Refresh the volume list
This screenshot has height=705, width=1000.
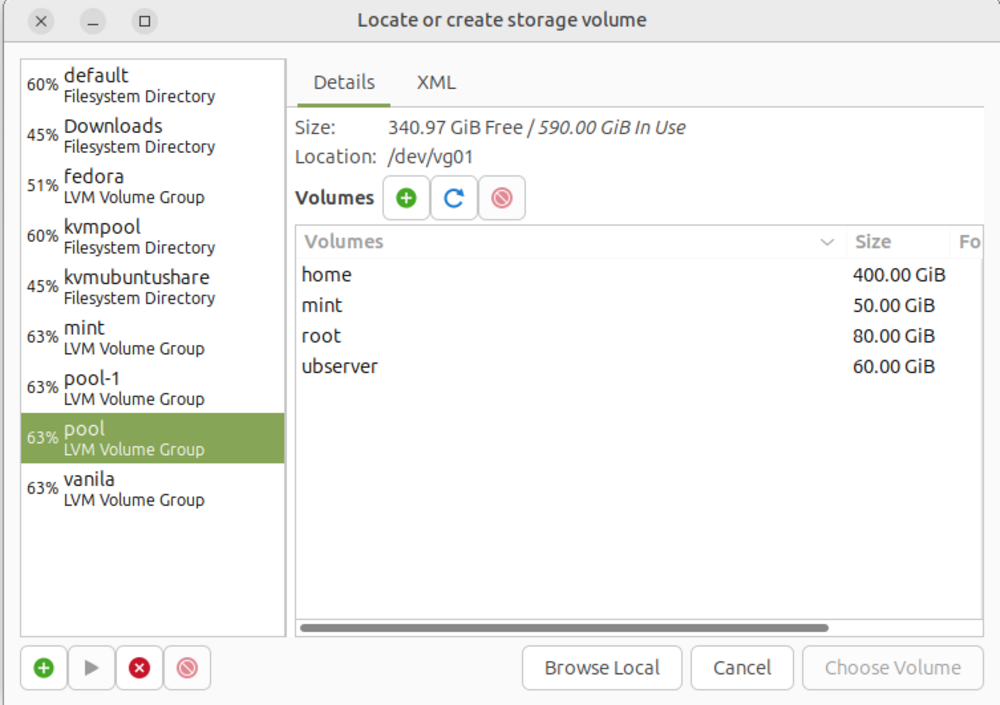(x=454, y=198)
